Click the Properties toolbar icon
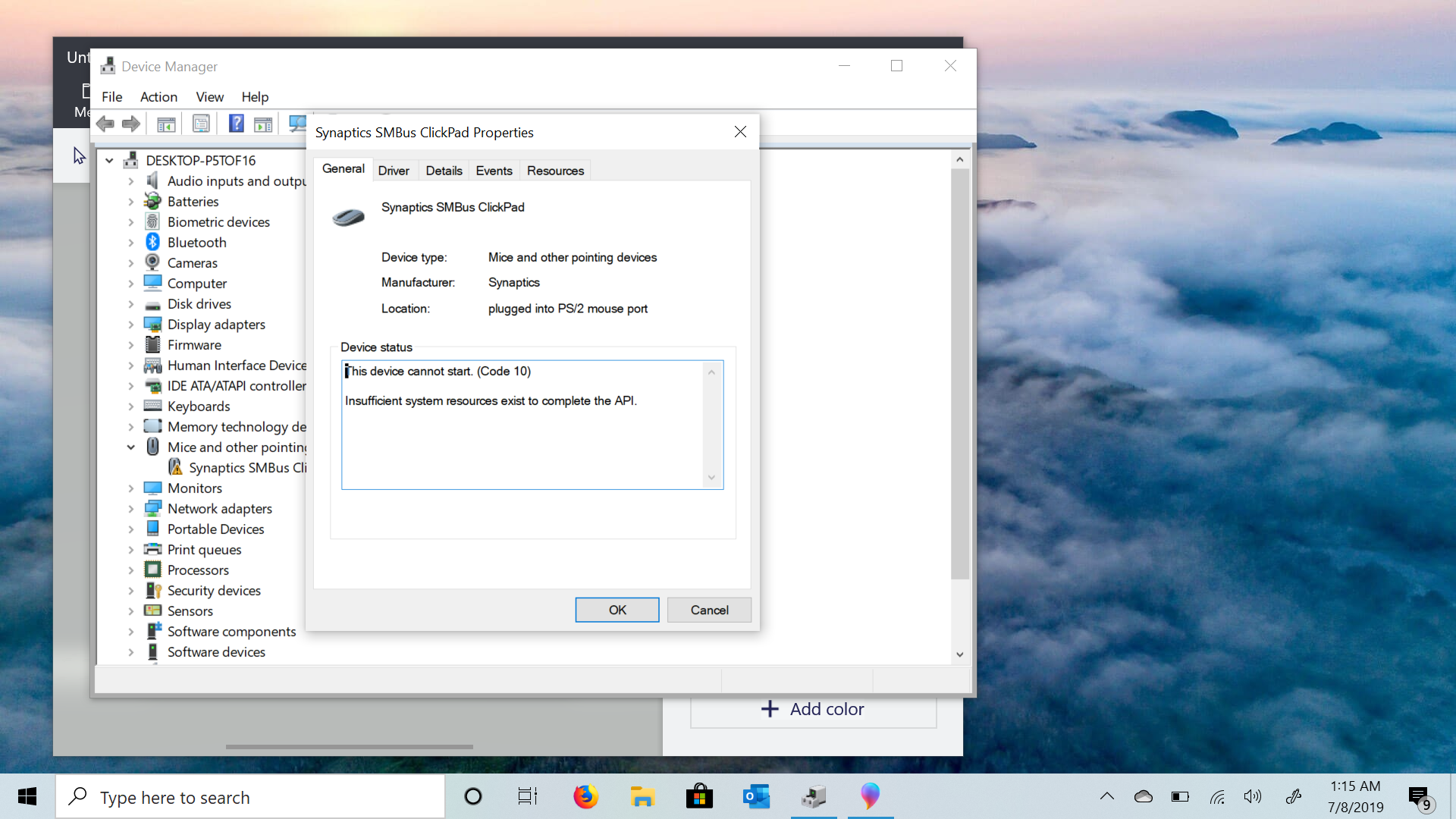The height and width of the screenshot is (819, 1456). click(201, 124)
